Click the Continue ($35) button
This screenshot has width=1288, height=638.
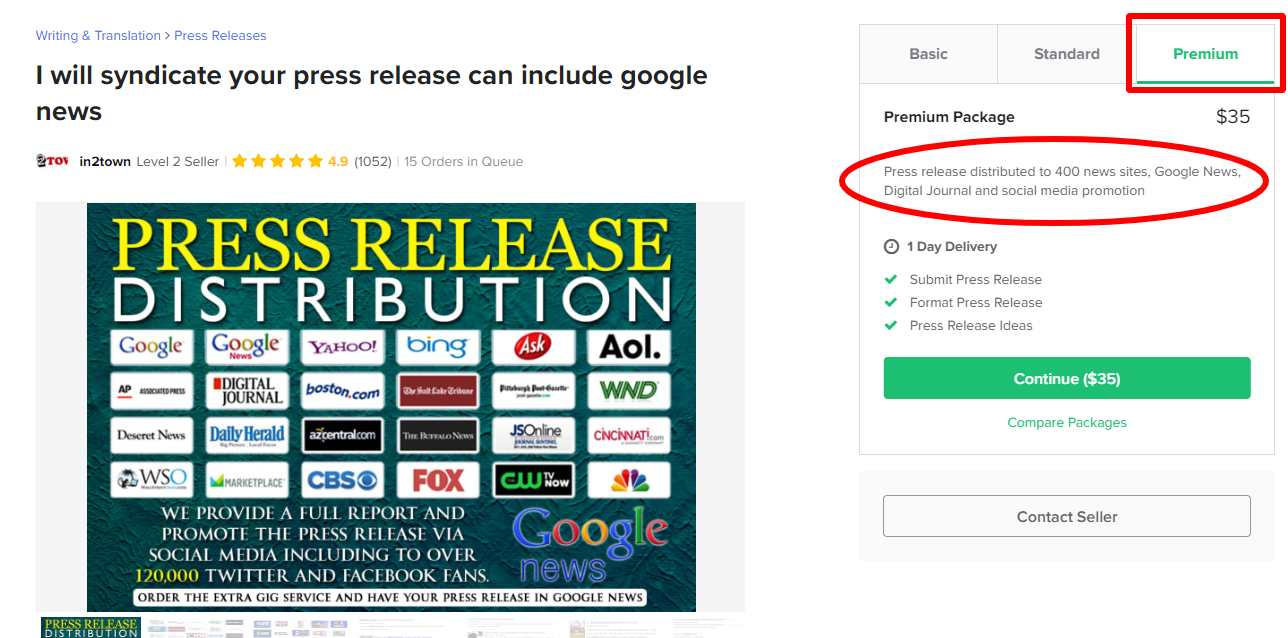(x=1067, y=379)
